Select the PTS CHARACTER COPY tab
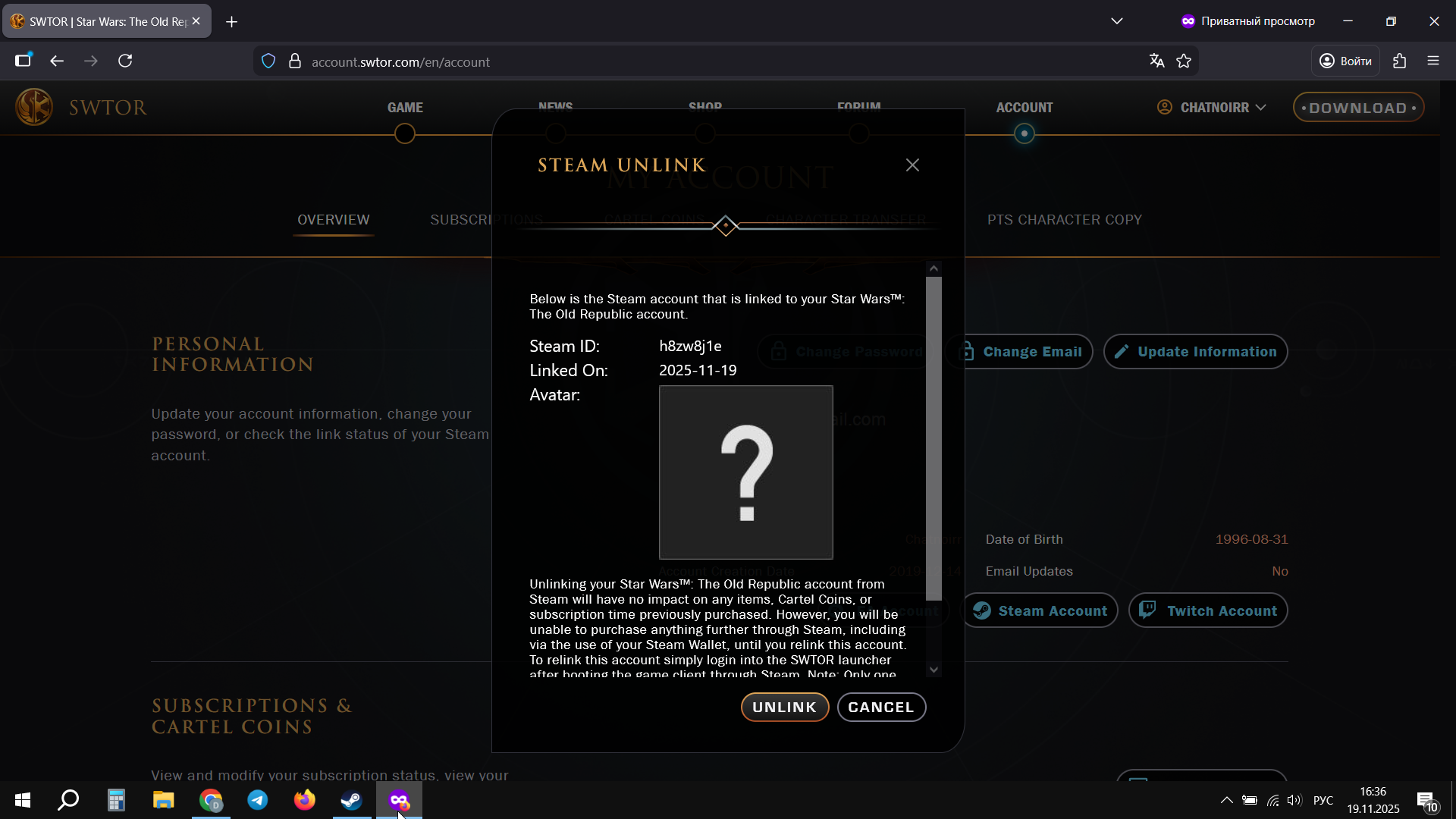Image resolution: width=1456 pixels, height=819 pixels. 1064,220
